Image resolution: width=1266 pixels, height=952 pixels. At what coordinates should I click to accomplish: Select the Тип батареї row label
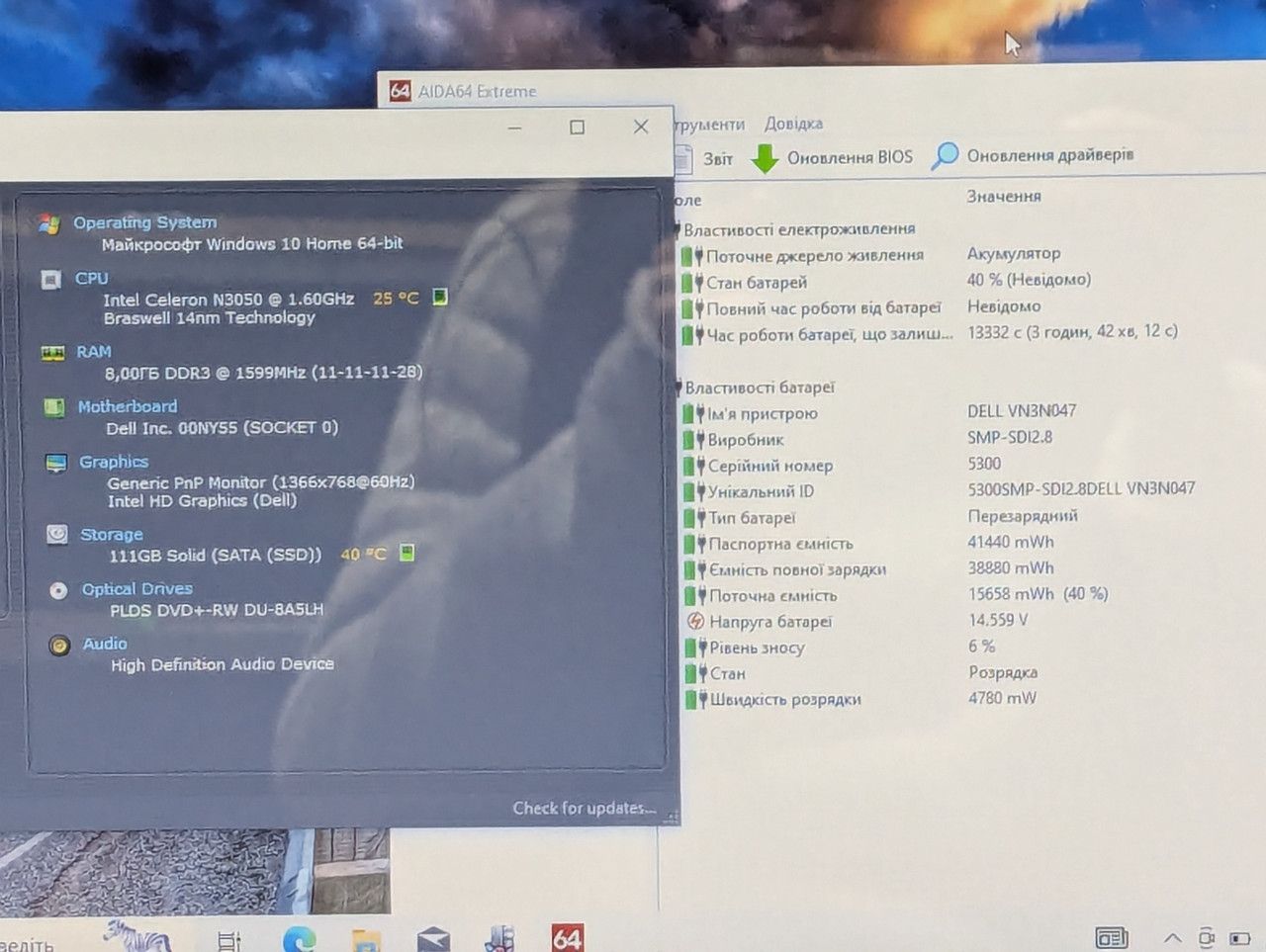click(752, 518)
